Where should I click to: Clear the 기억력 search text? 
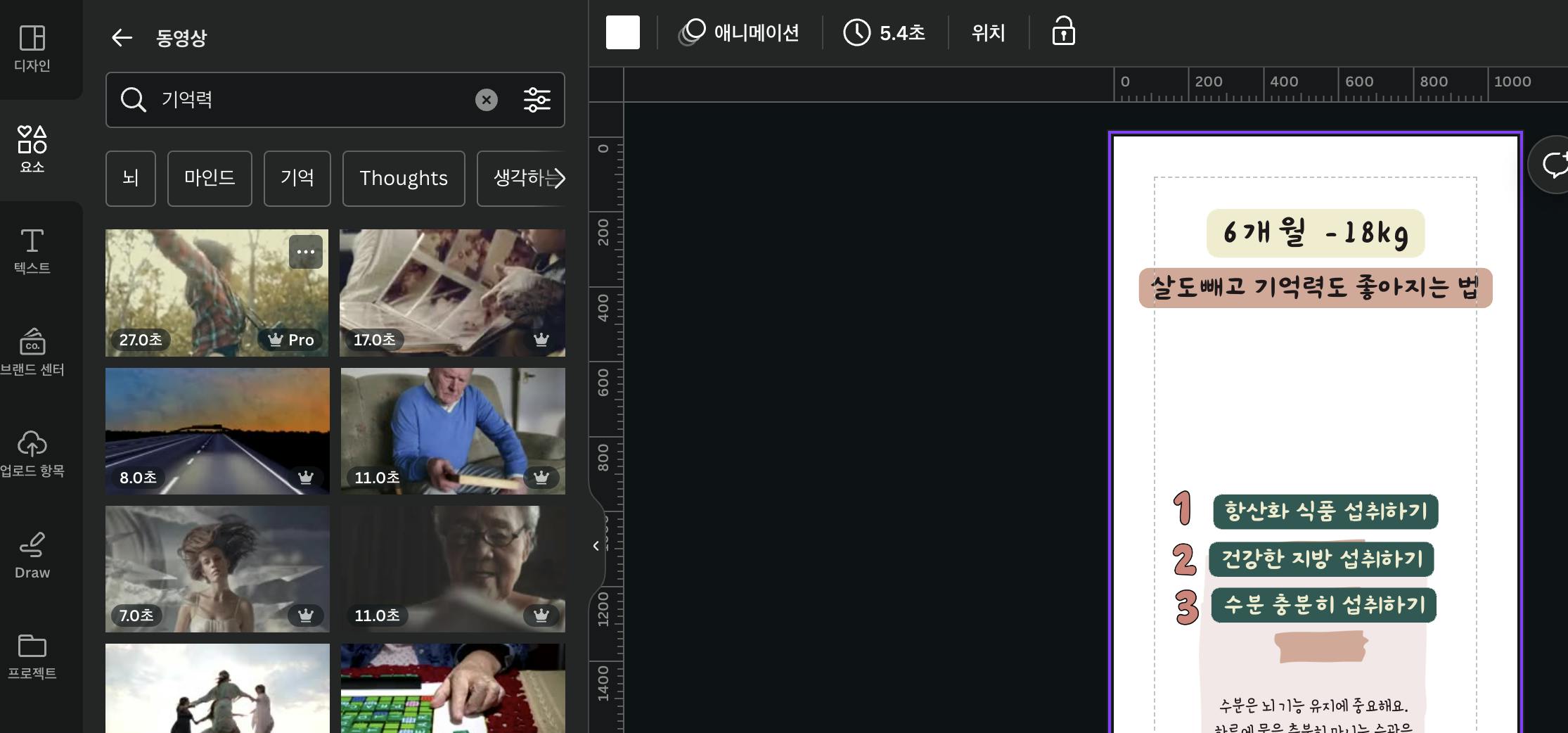[x=486, y=100]
